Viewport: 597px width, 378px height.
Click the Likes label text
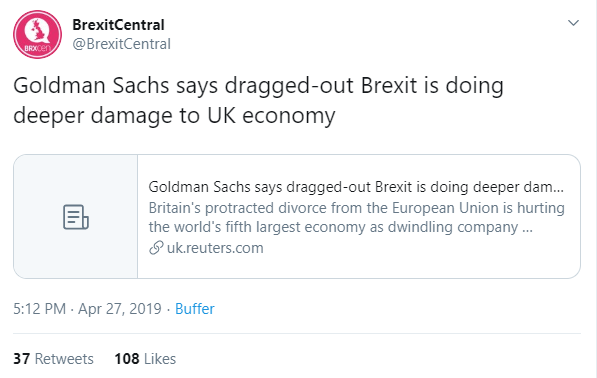coord(160,359)
